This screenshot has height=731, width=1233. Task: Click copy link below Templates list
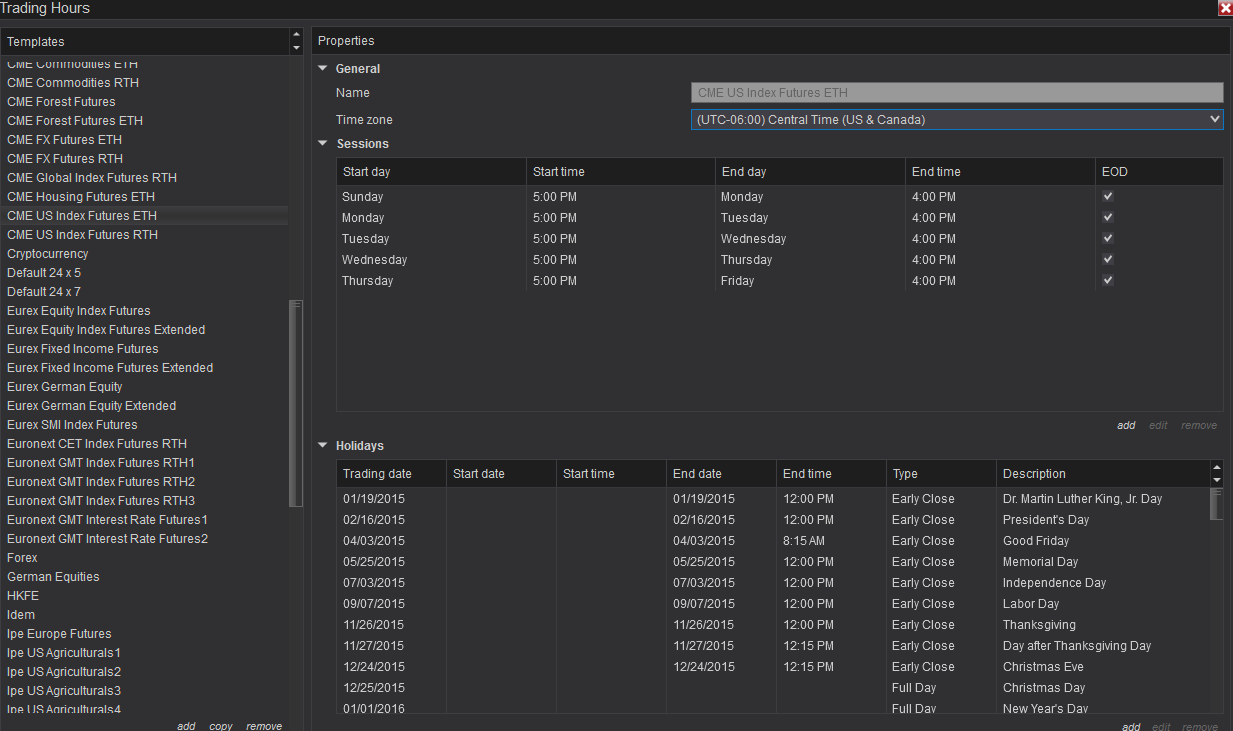[x=221, y=726]
